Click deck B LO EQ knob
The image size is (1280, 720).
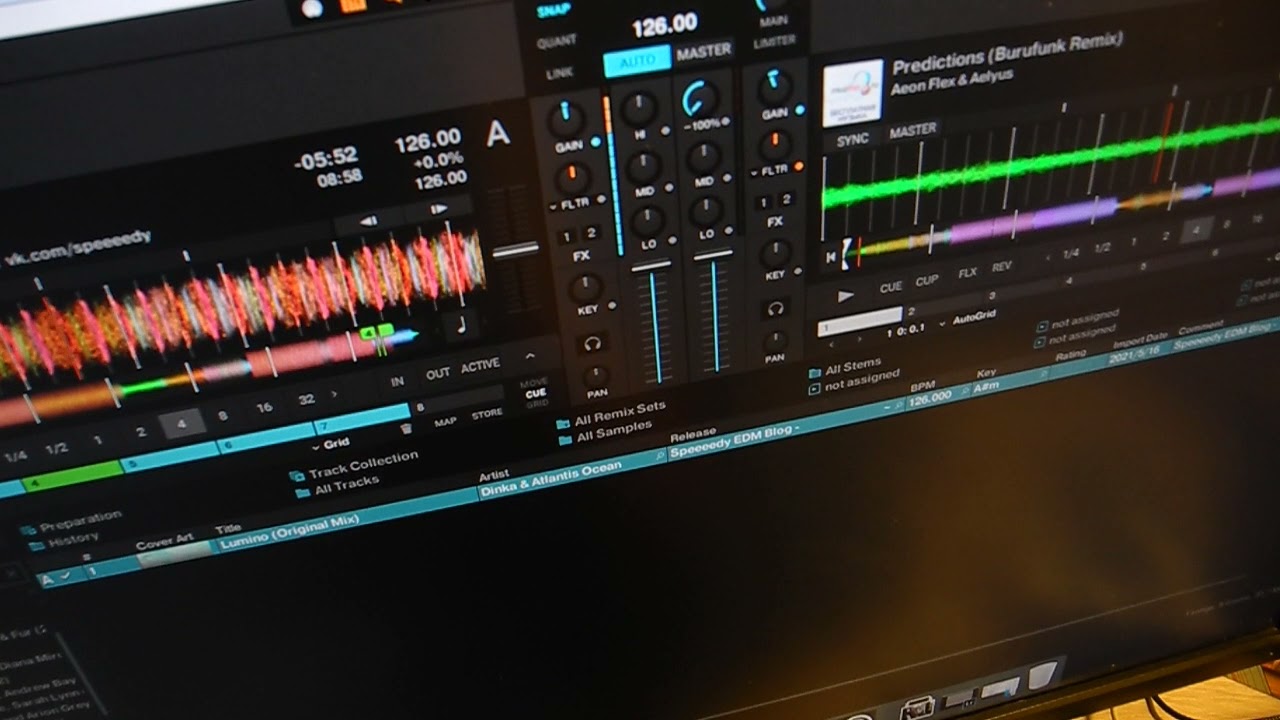[707, 211]
